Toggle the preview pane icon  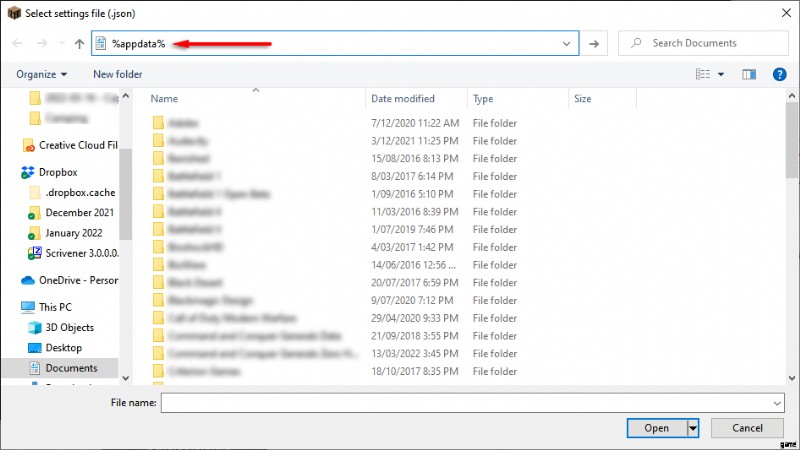pyautogui.click(x=748, y=74)
